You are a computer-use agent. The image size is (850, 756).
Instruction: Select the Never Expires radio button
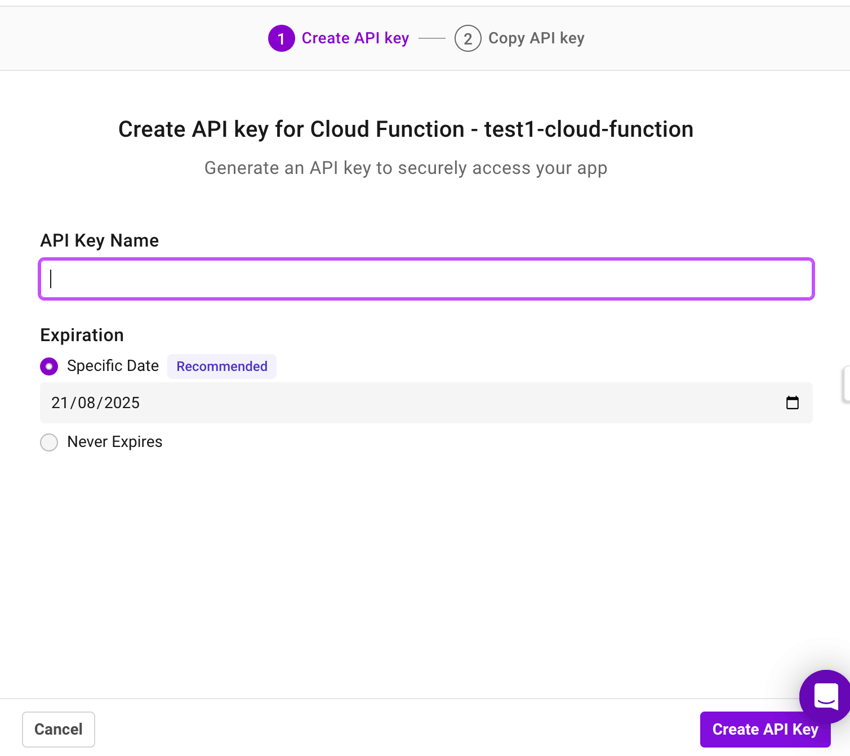pyautogui.click(x=49, y=441)
